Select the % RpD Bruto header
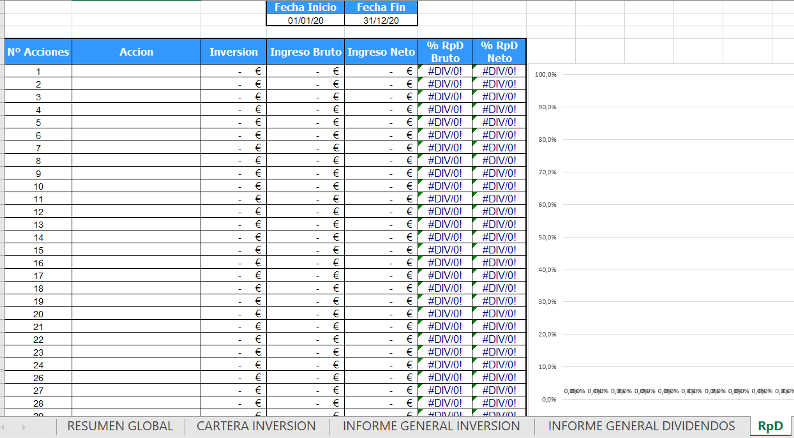Screen dimensions: 794x438 [x=444, y=52]
